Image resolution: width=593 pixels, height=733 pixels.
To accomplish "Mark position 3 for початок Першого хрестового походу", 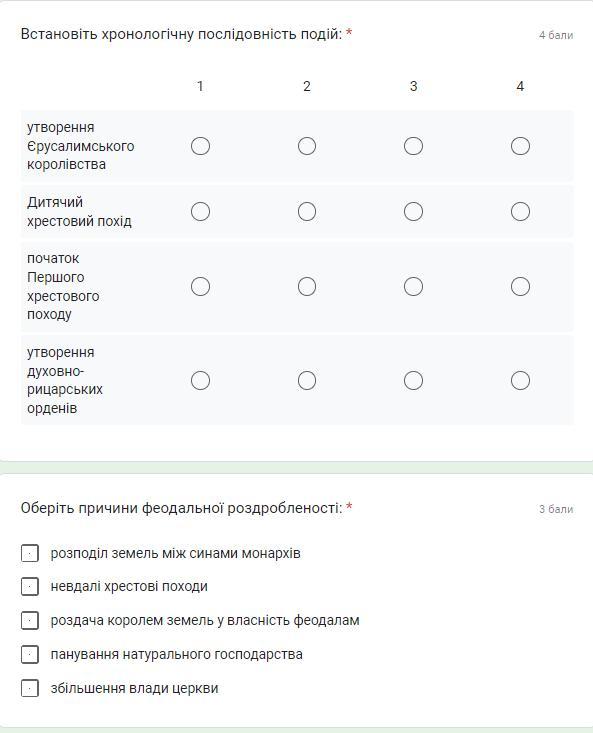I will (414, 287).
